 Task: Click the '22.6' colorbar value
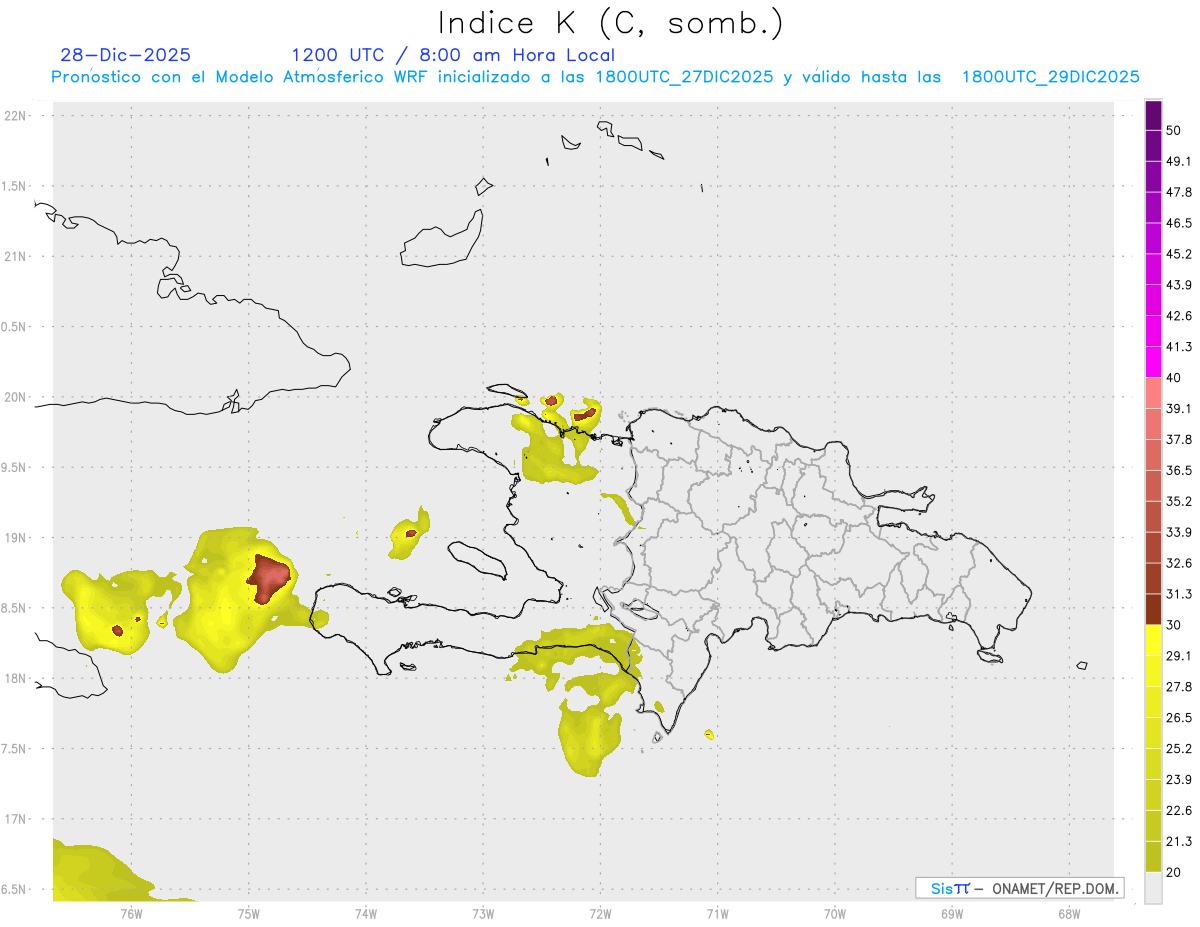(1178, 811)
